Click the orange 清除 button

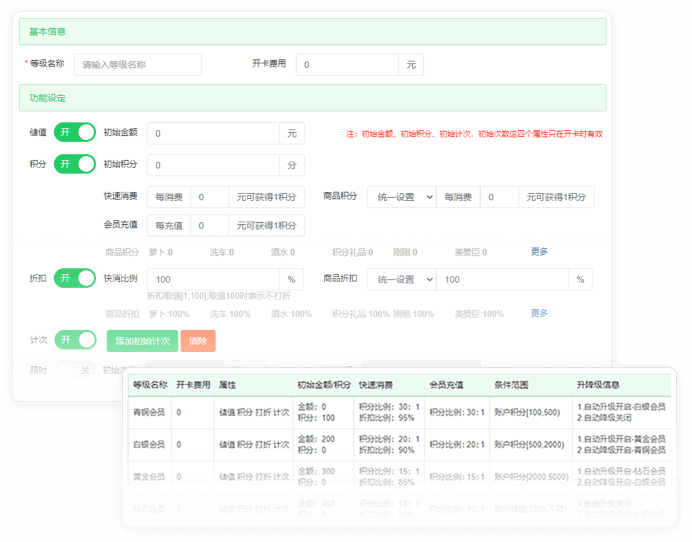coord(198,341)
